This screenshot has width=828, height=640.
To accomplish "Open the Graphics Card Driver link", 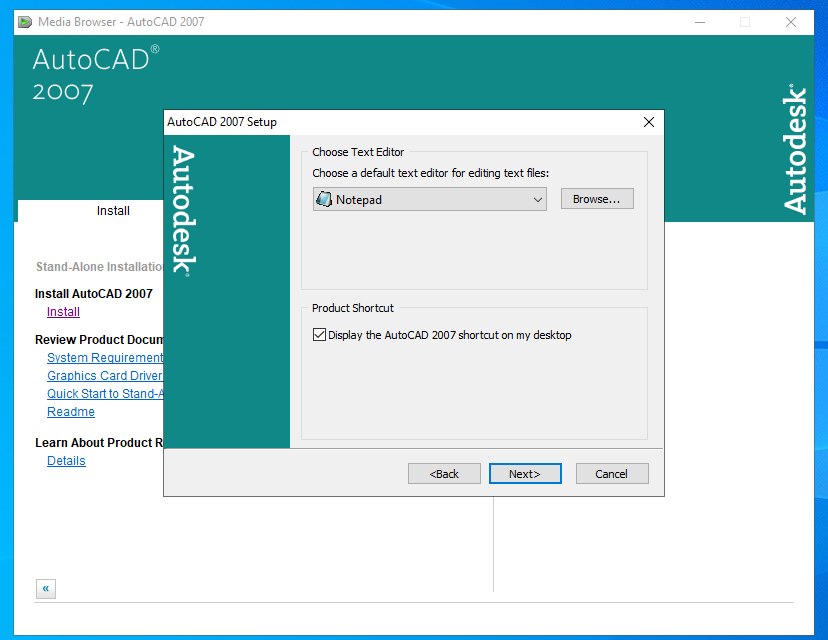I will click(104, 376).
